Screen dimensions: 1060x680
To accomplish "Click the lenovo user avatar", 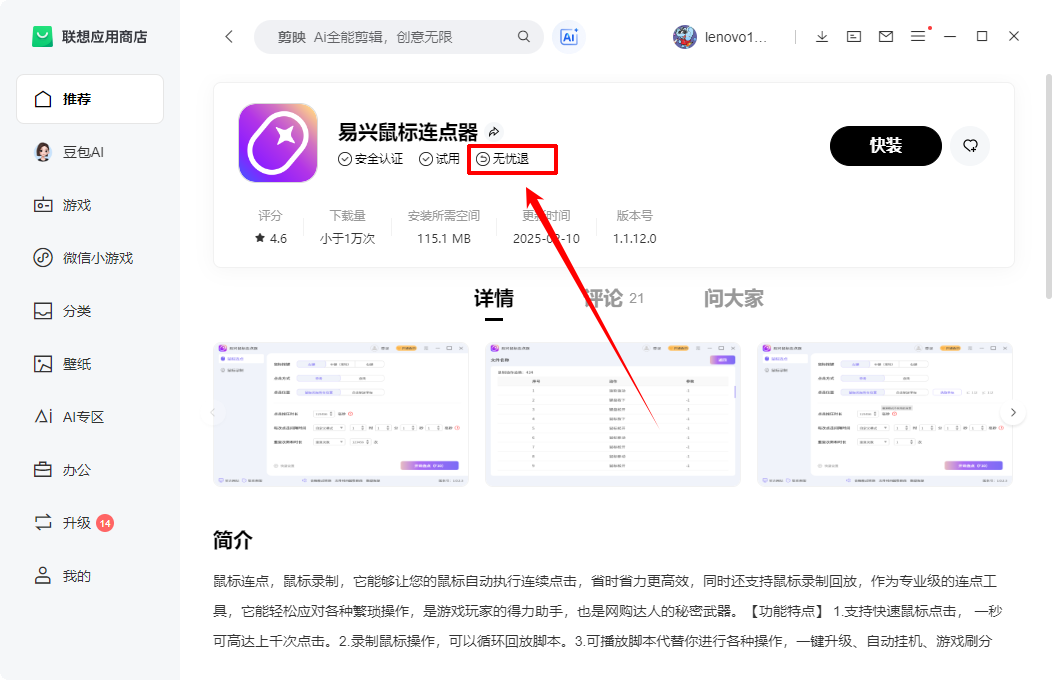I will (x=684, y=37).
